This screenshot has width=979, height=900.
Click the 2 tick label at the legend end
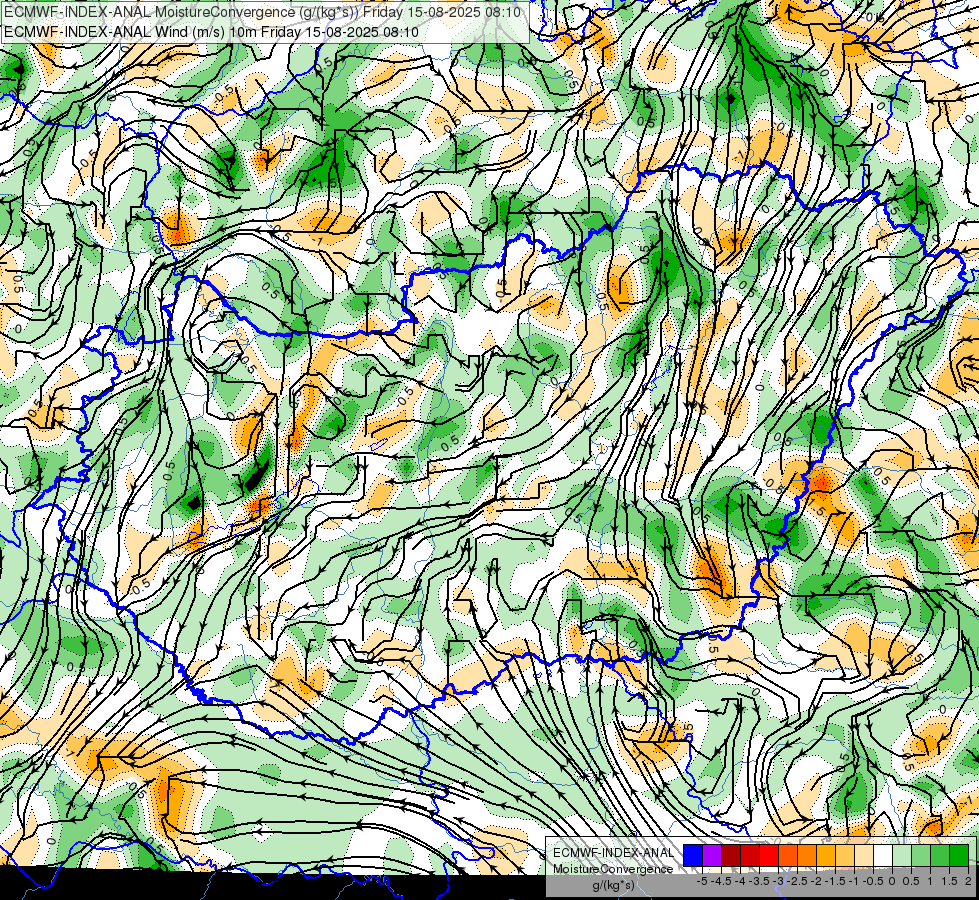coord(969,881)
